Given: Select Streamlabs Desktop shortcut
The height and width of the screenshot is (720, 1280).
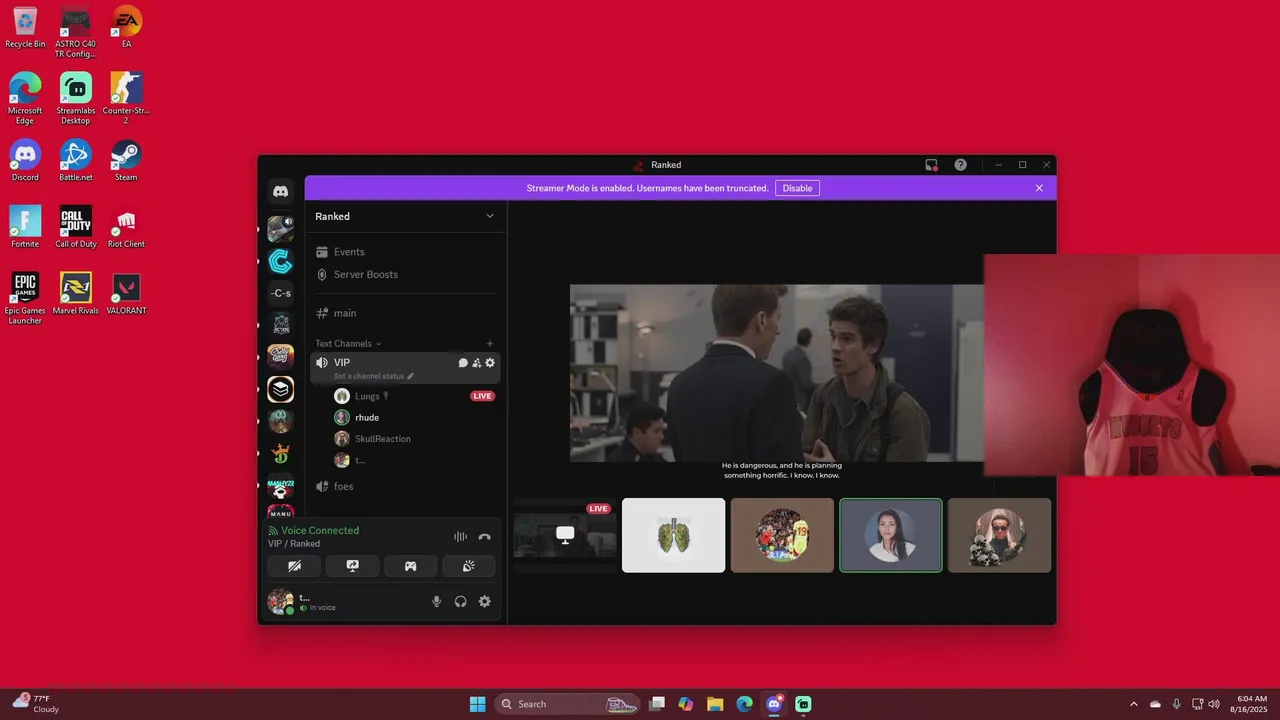Looking at the screenshot, I should click(x=75, y=98).
